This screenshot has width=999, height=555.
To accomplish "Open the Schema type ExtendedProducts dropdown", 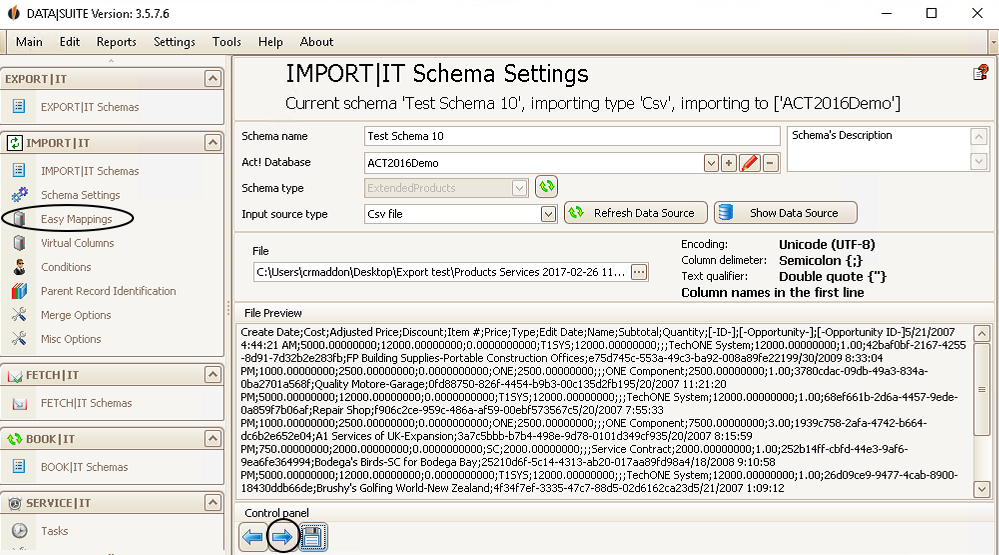I will tap(519, 188).
